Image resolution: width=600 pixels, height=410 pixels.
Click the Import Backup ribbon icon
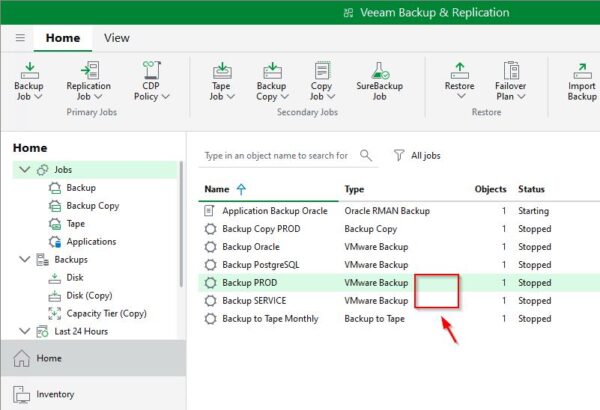582,70
